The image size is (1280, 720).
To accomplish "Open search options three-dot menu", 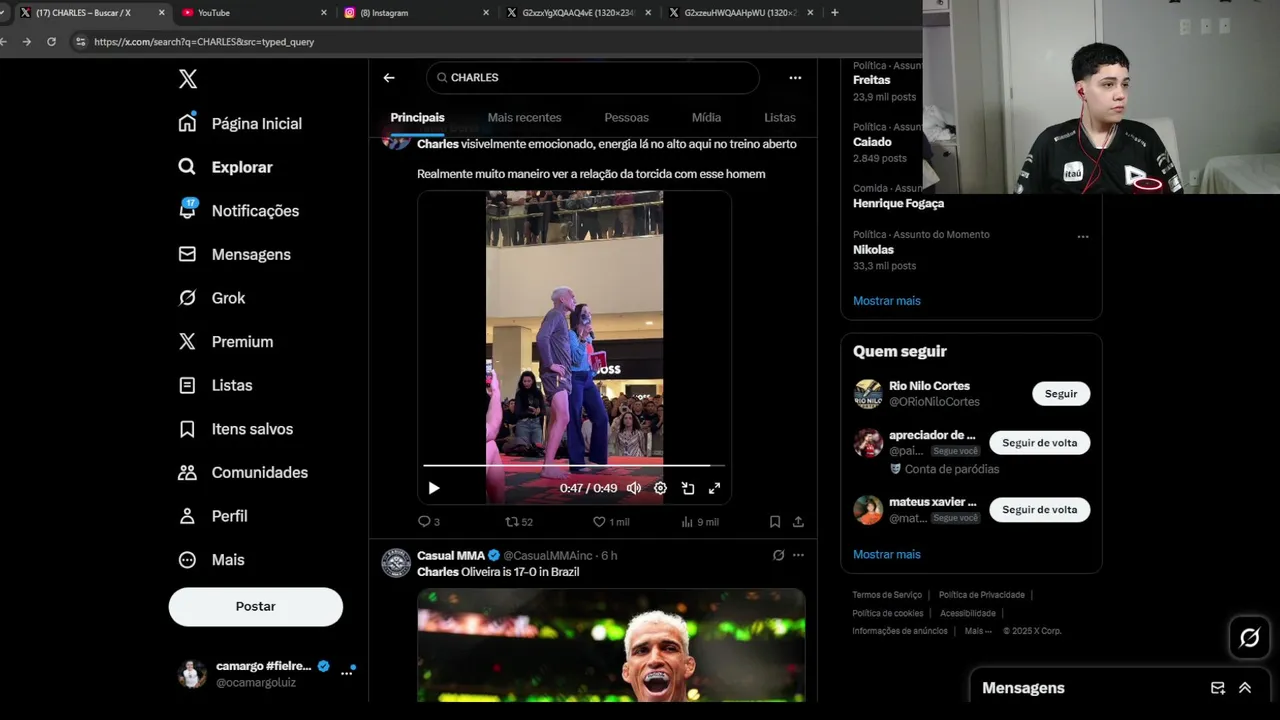I will pos(795,77).
